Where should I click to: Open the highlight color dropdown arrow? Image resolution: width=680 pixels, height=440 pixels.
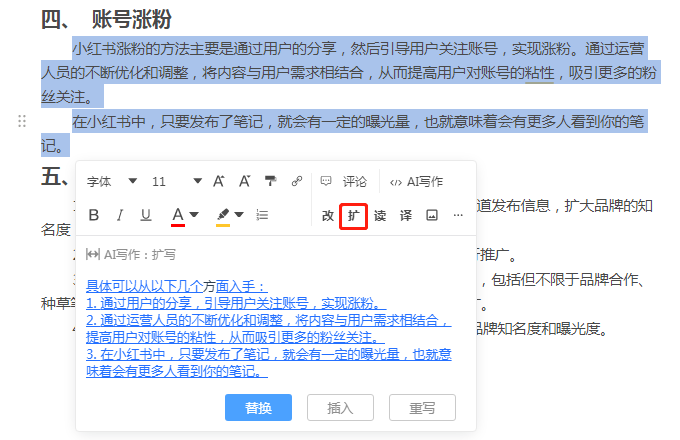pos(239,215)
